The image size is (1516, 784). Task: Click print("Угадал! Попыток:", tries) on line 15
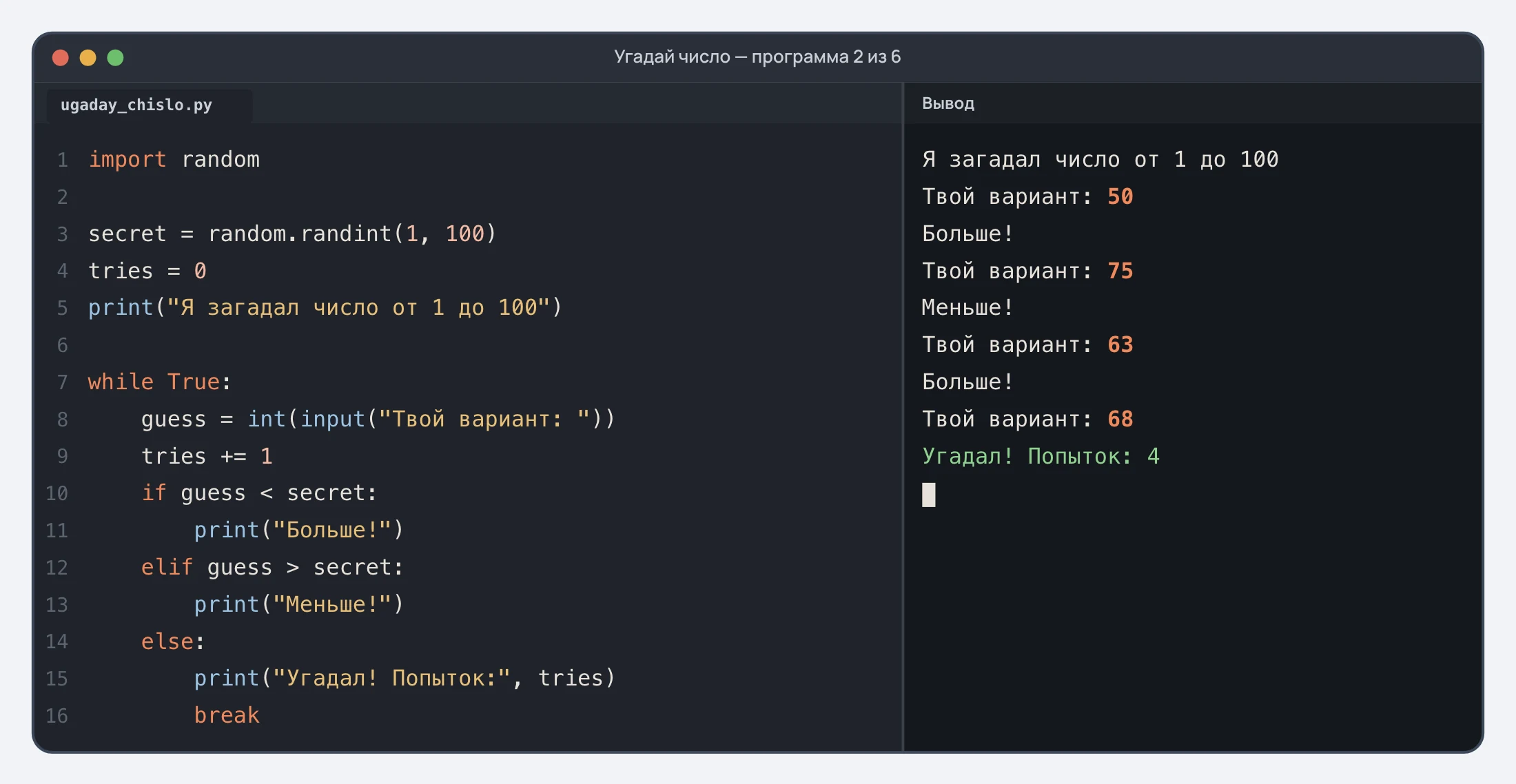coord(404,679)
